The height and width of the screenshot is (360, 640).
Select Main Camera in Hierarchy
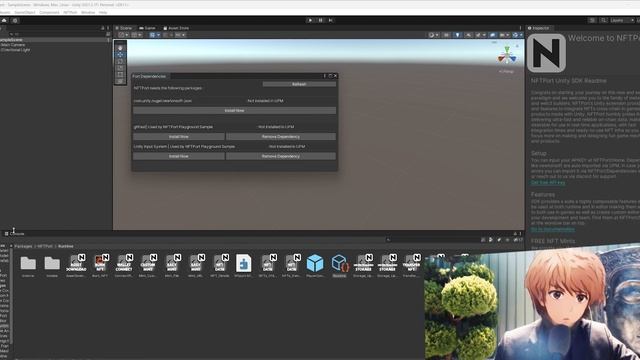coord(13,45)
